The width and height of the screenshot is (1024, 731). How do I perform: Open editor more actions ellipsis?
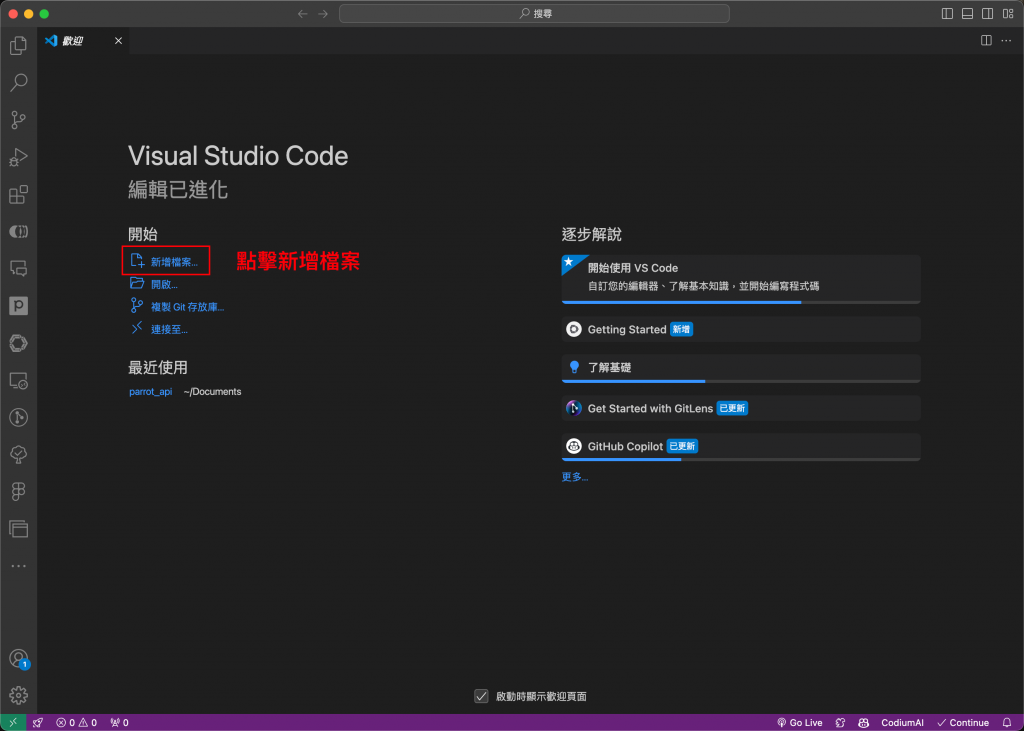(1006, 41)
